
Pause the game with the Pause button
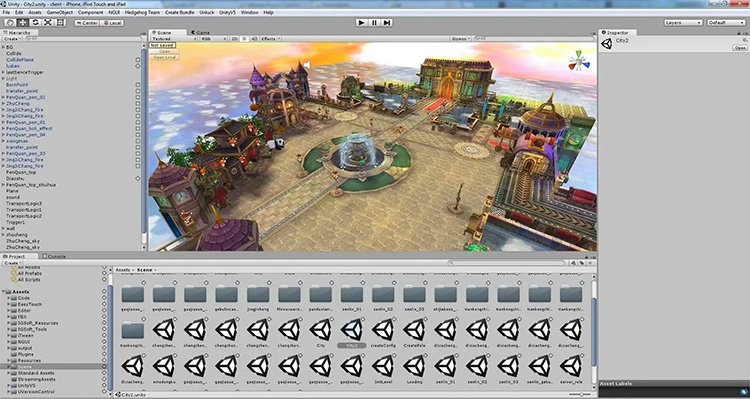375,22
